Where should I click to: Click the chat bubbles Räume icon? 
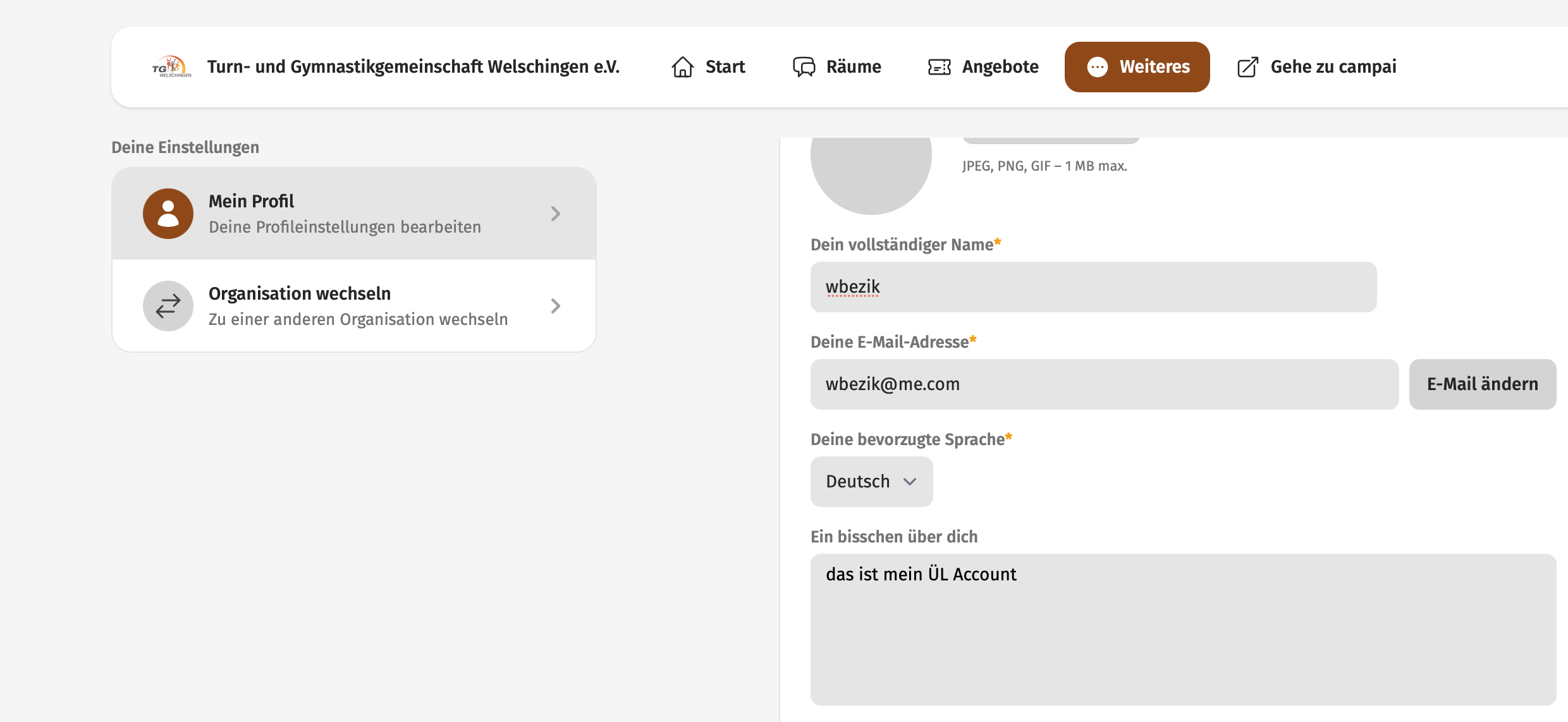pyautogui.click(x=804, y=66)
